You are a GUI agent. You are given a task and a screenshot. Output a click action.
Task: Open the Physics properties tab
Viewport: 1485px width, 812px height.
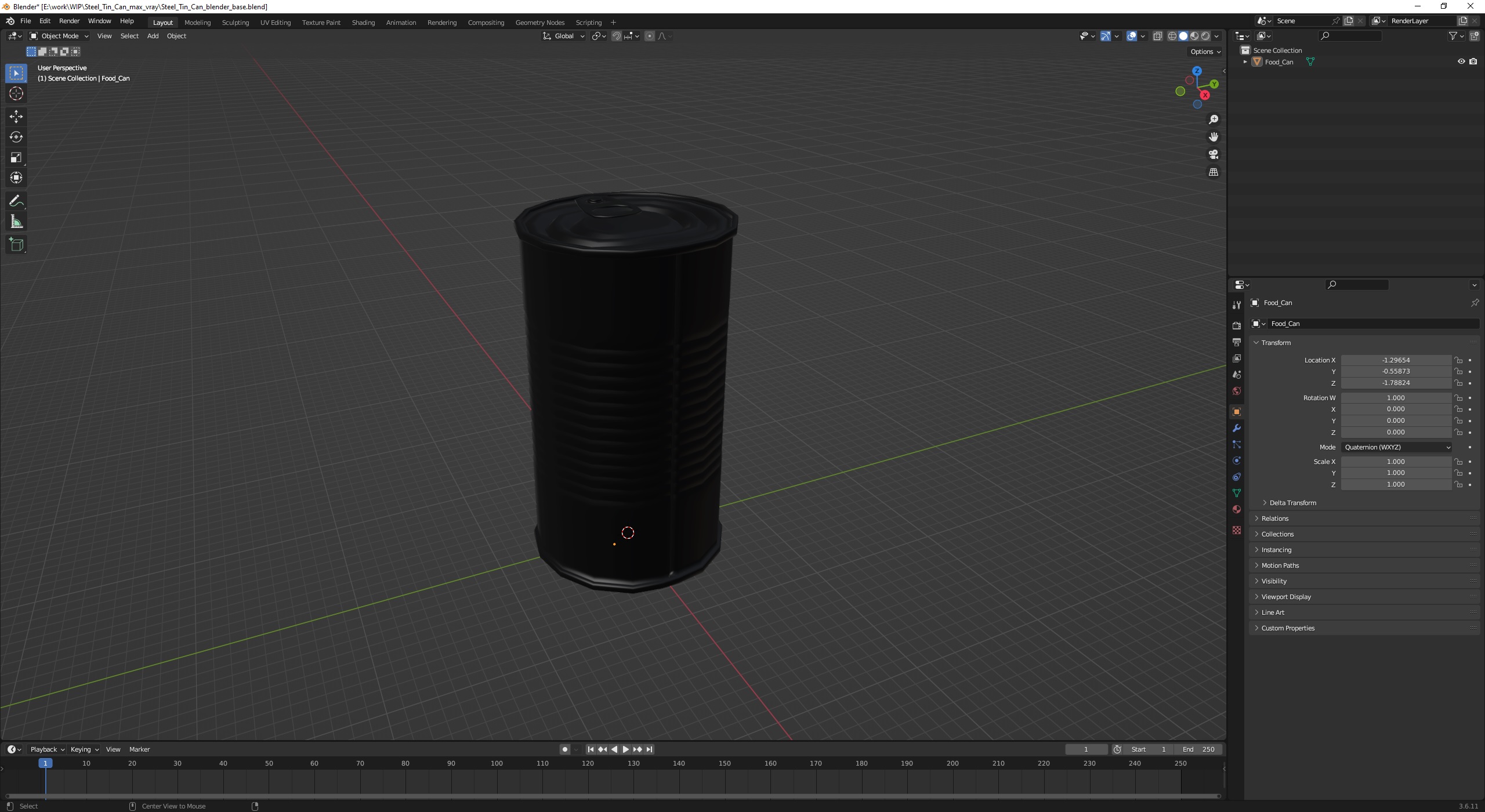(1237, 461)
